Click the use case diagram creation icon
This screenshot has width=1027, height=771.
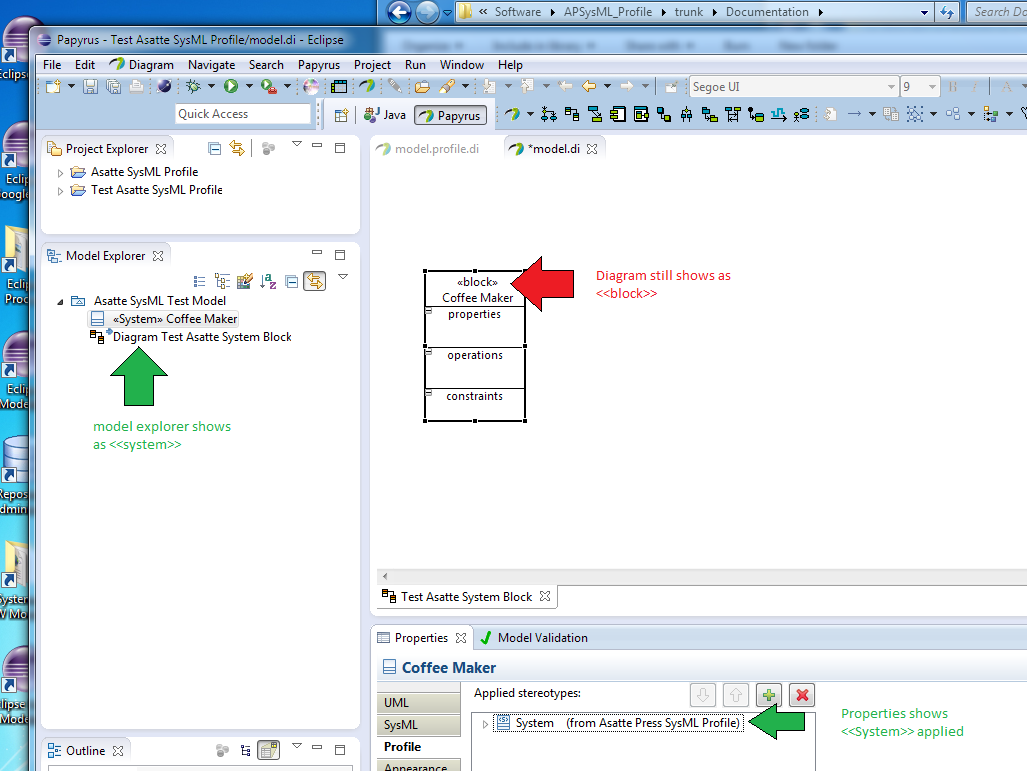tap(801, 115)
